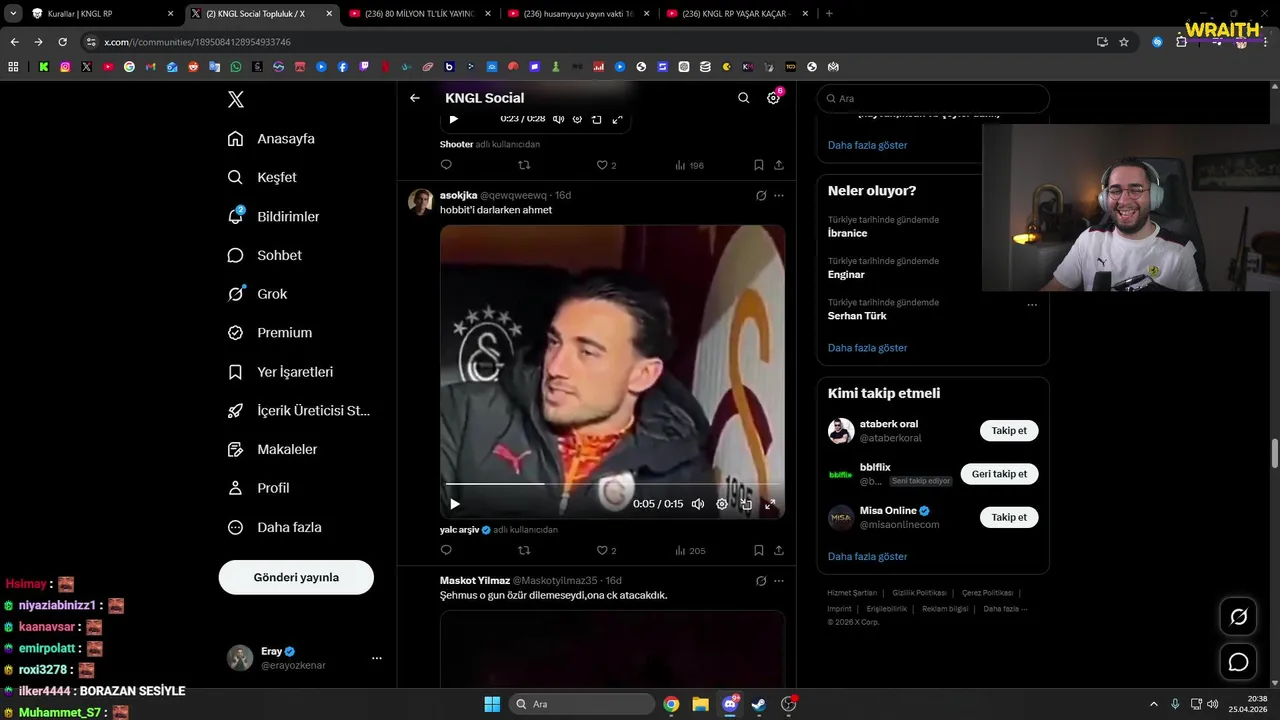Mute the Shooter video volume

(x=558, y=119)
